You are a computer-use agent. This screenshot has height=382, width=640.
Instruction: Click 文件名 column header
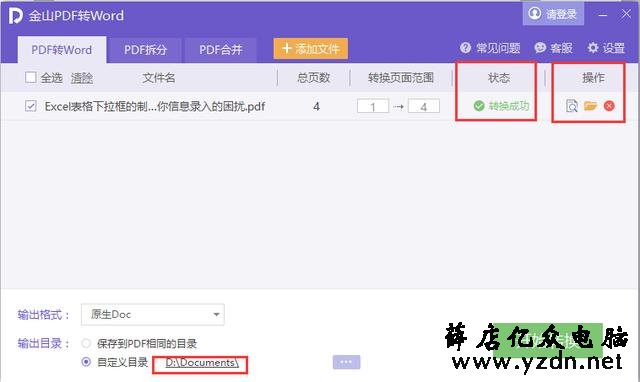pyautogui.click(x=159, y=78)
